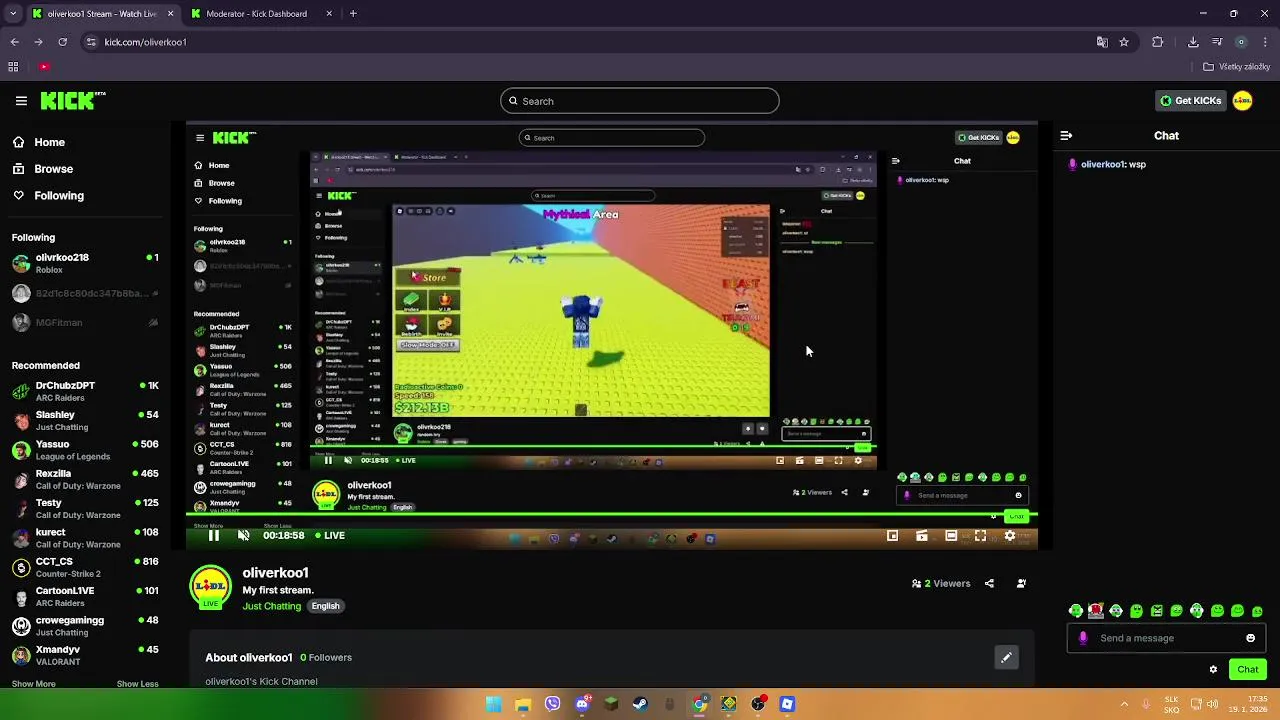The width and height of the screenshot is (1280, 720).
Task: Edit the About oliverkoo1 section
Action: tap(1007, 657)
